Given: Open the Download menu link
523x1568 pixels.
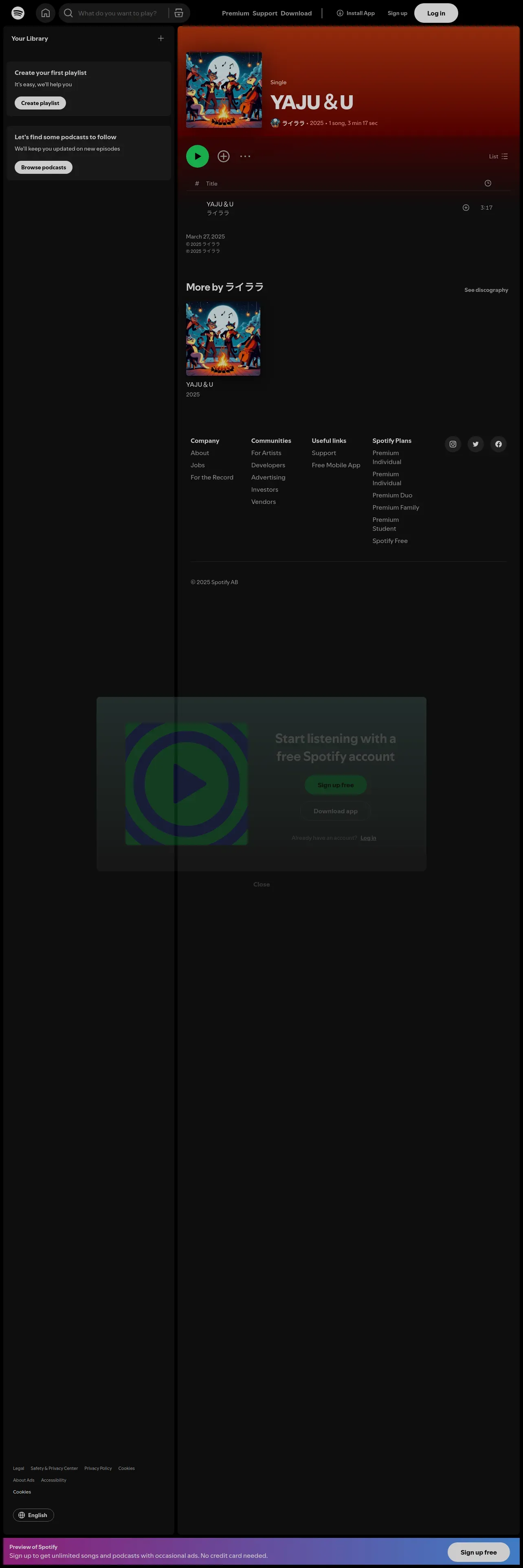Looking at the screenshot, I should click(x=296, y=13).
